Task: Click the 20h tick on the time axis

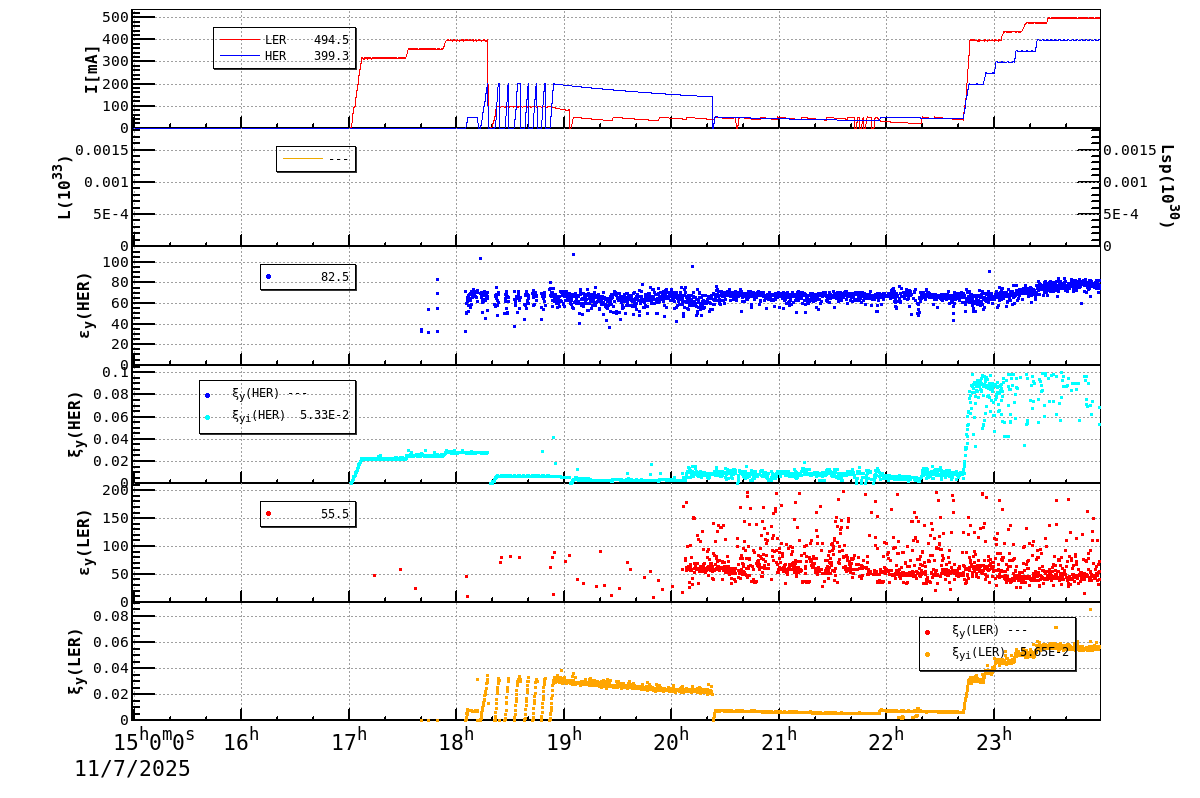Action: point(671,741)
